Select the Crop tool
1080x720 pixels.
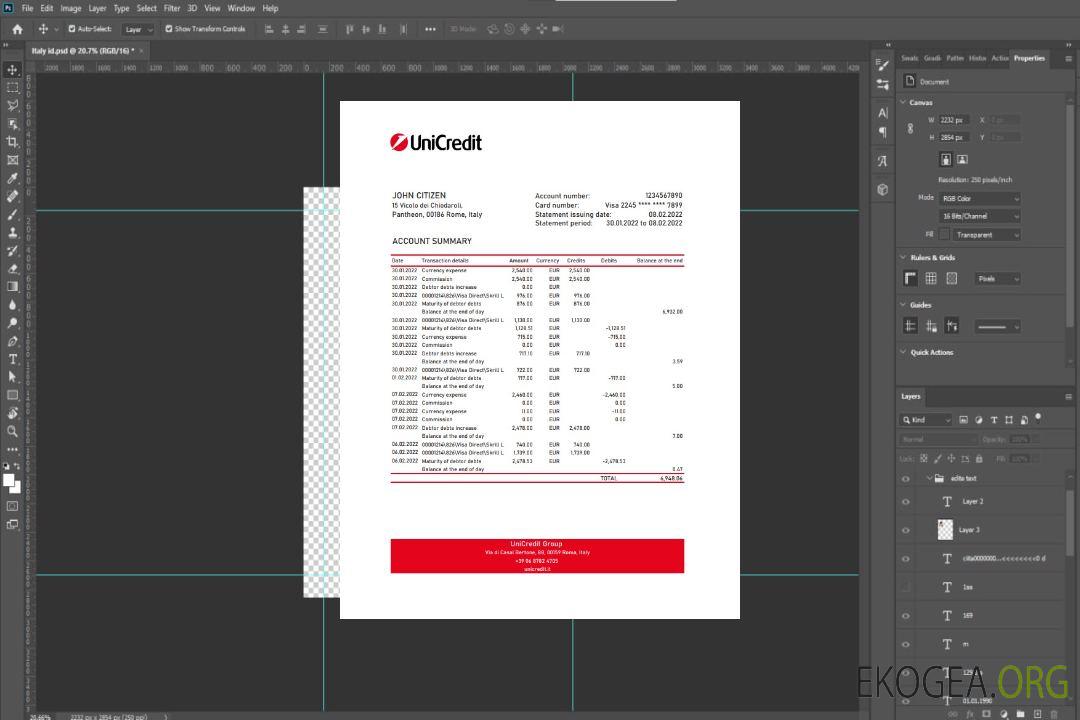(12, 142)
